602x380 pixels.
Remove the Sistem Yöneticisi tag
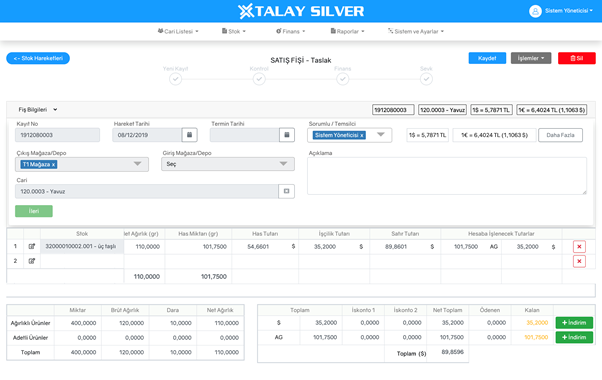point(361,135)
